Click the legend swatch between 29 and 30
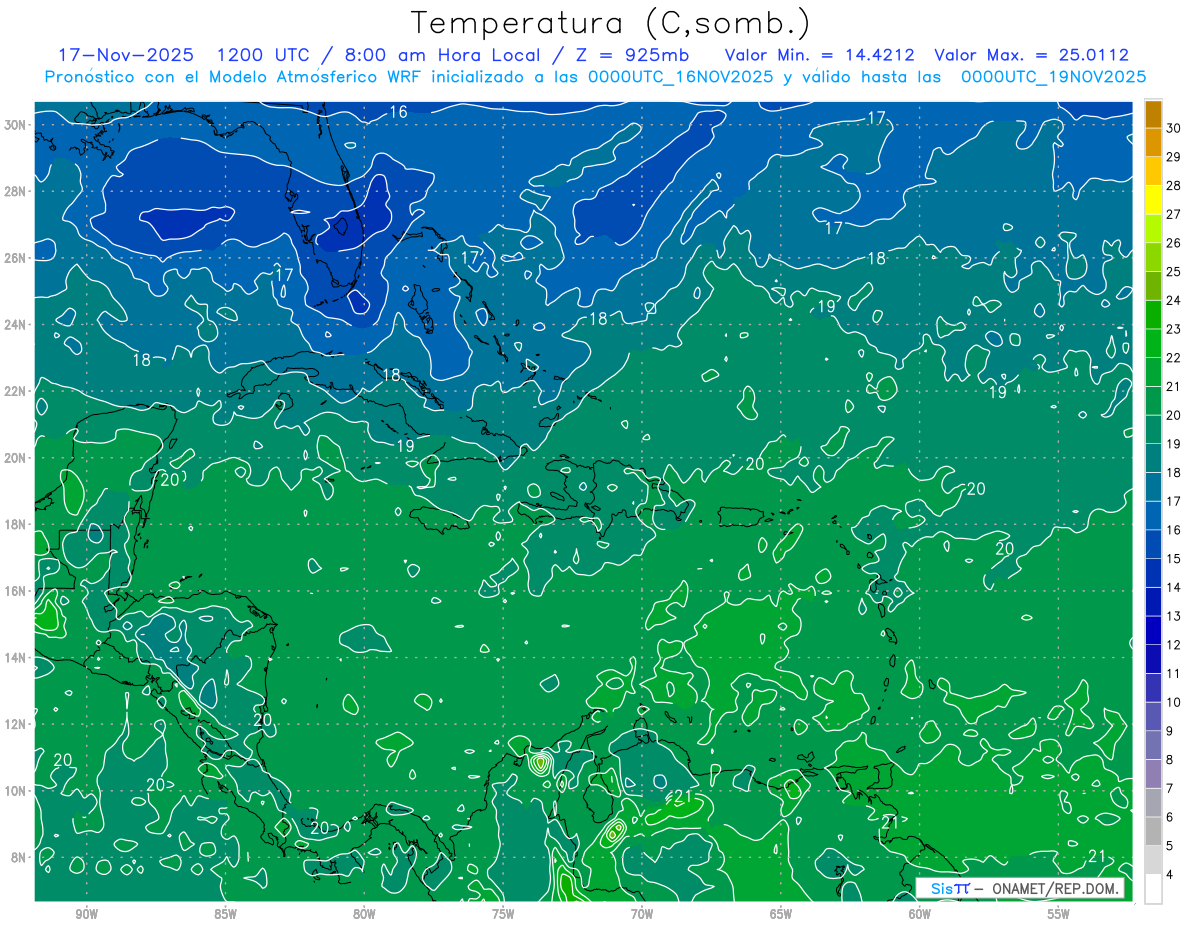The width and height of the screenshot is (1200, 927). coord(1153,142)
